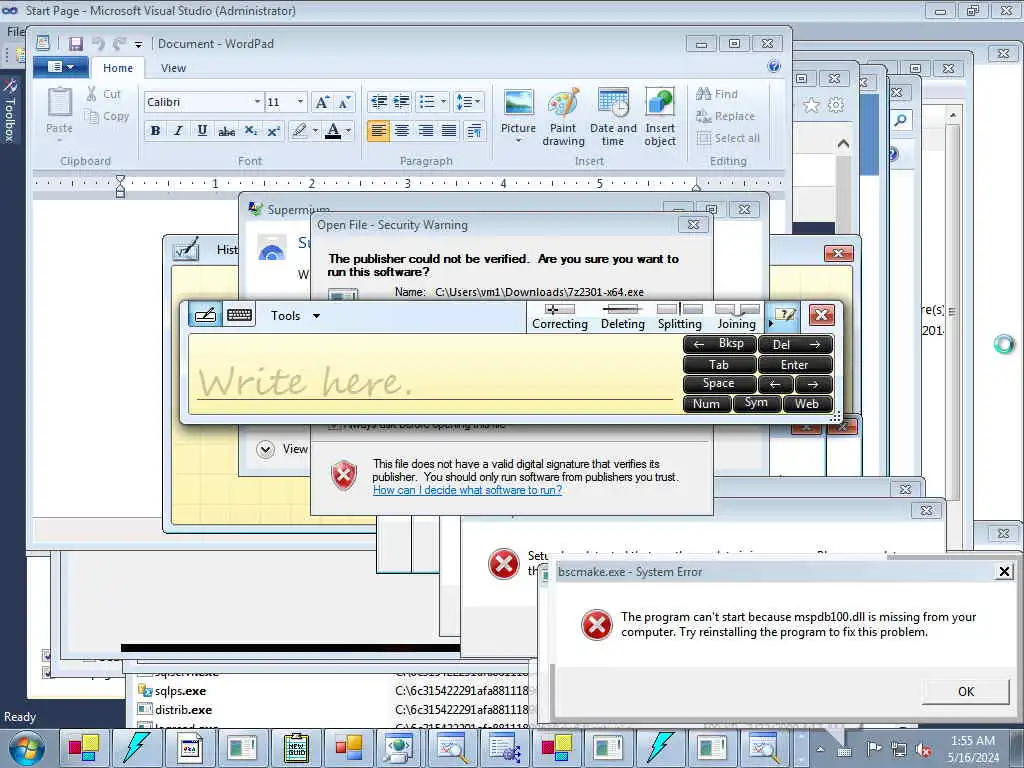1024x768 pixels.
Task: Center text in WordPad
Action: coord(402,131)
